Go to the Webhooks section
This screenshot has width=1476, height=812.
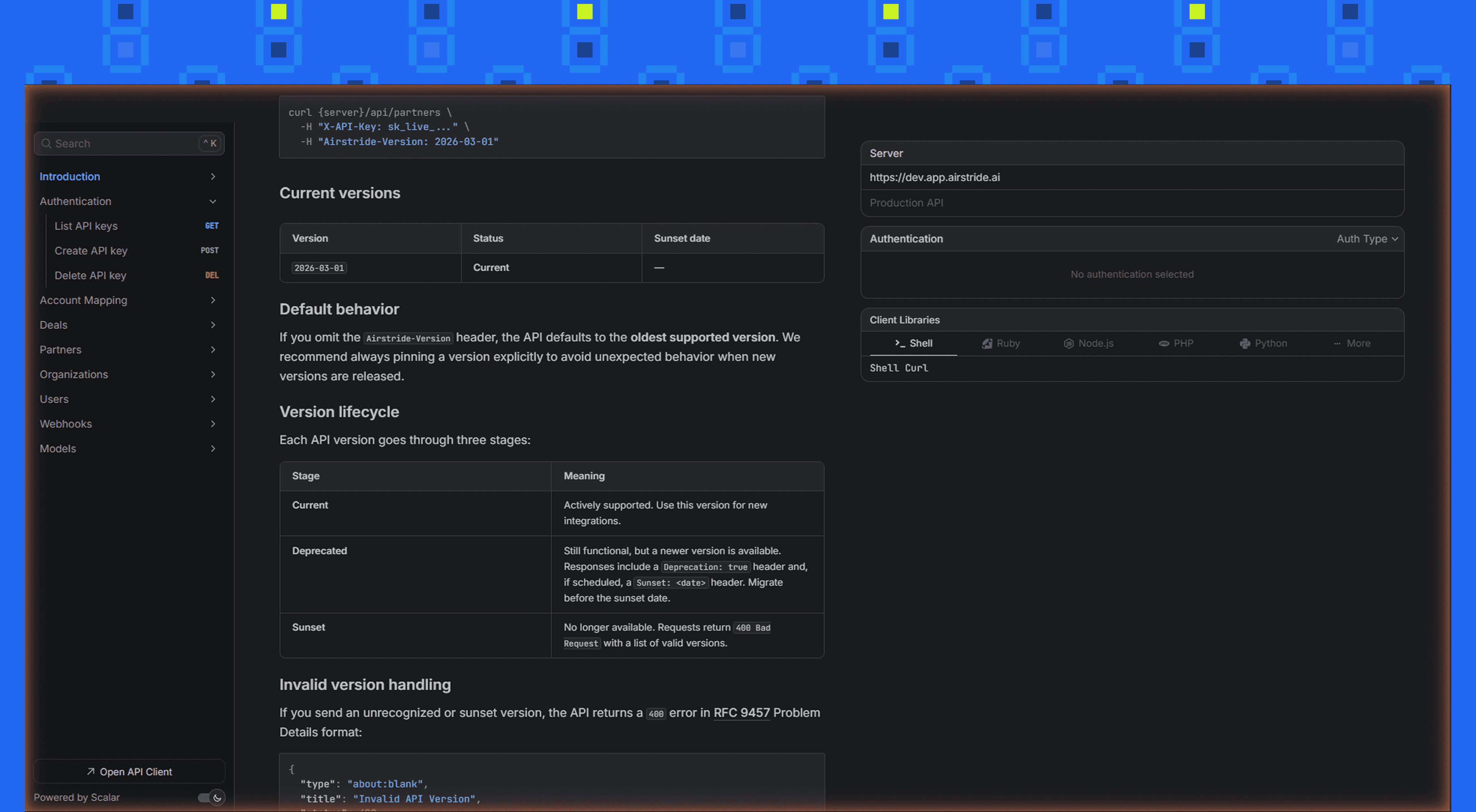pyautogui.click(x=65, y=423)
